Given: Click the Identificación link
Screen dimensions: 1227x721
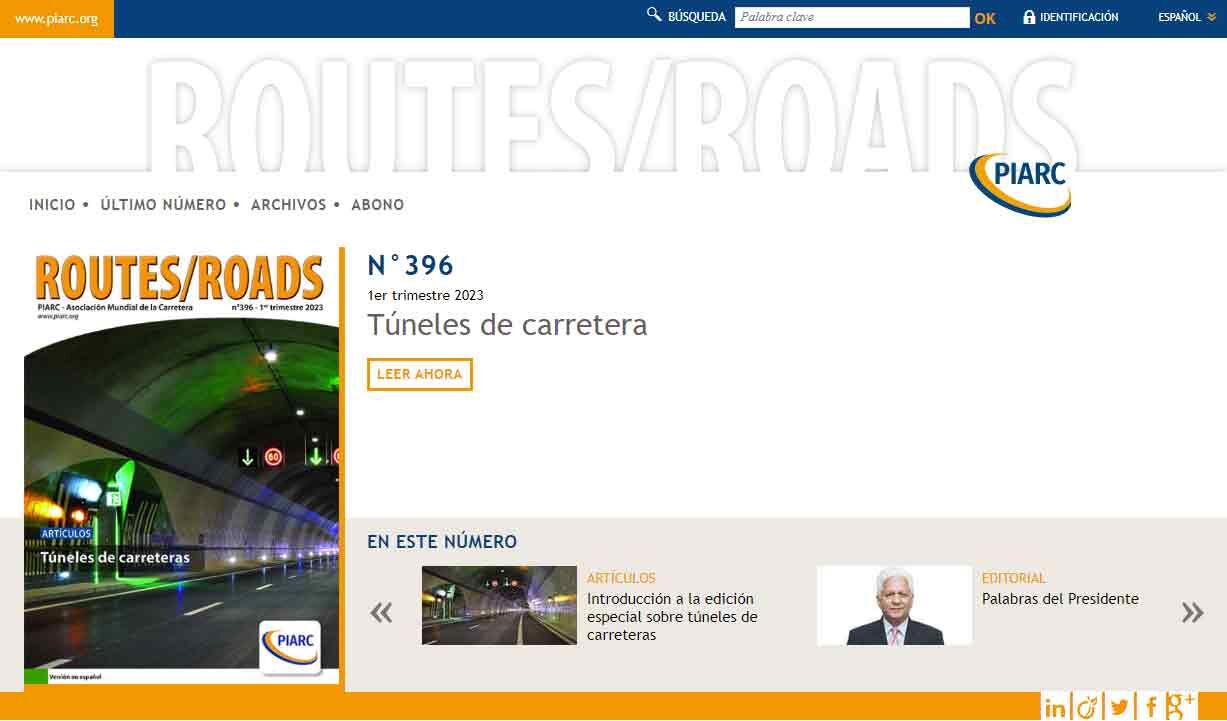Looking at the screenshot, I should (x=1079, y=17).
